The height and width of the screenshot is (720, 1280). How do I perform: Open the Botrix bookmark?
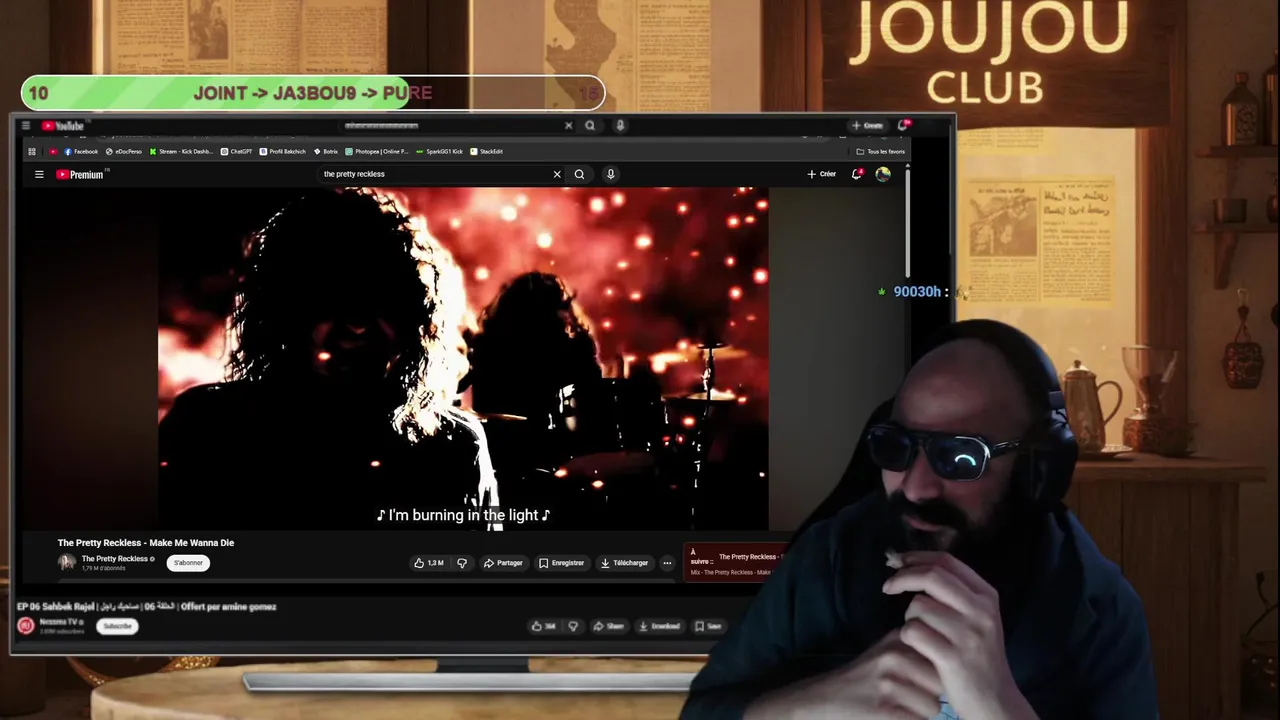[x=326, y=152]
